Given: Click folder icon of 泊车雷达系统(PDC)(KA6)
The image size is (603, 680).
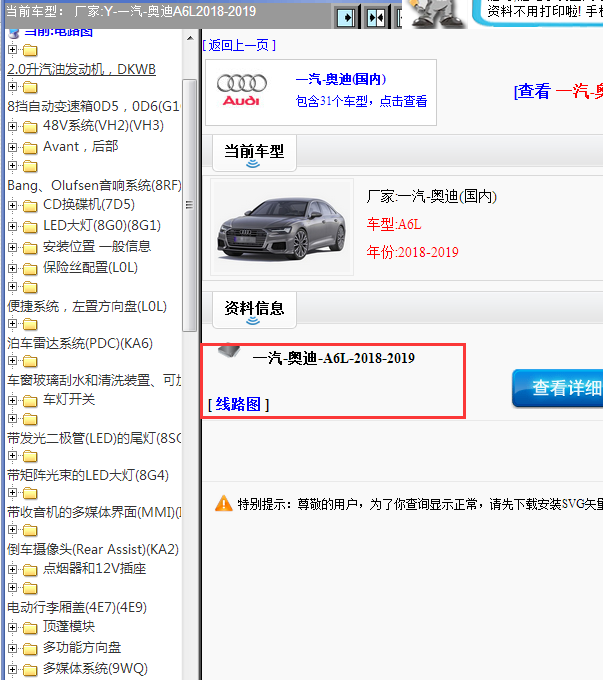Looking at the screenshot, I should (x=30, y=324).
